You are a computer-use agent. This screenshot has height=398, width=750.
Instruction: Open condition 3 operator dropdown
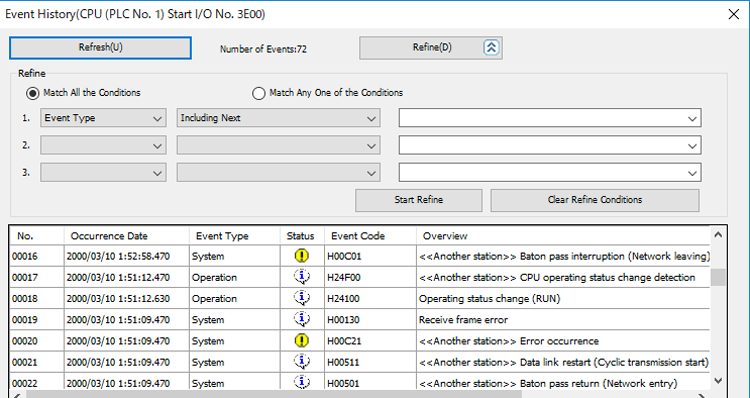coord(278,173)
